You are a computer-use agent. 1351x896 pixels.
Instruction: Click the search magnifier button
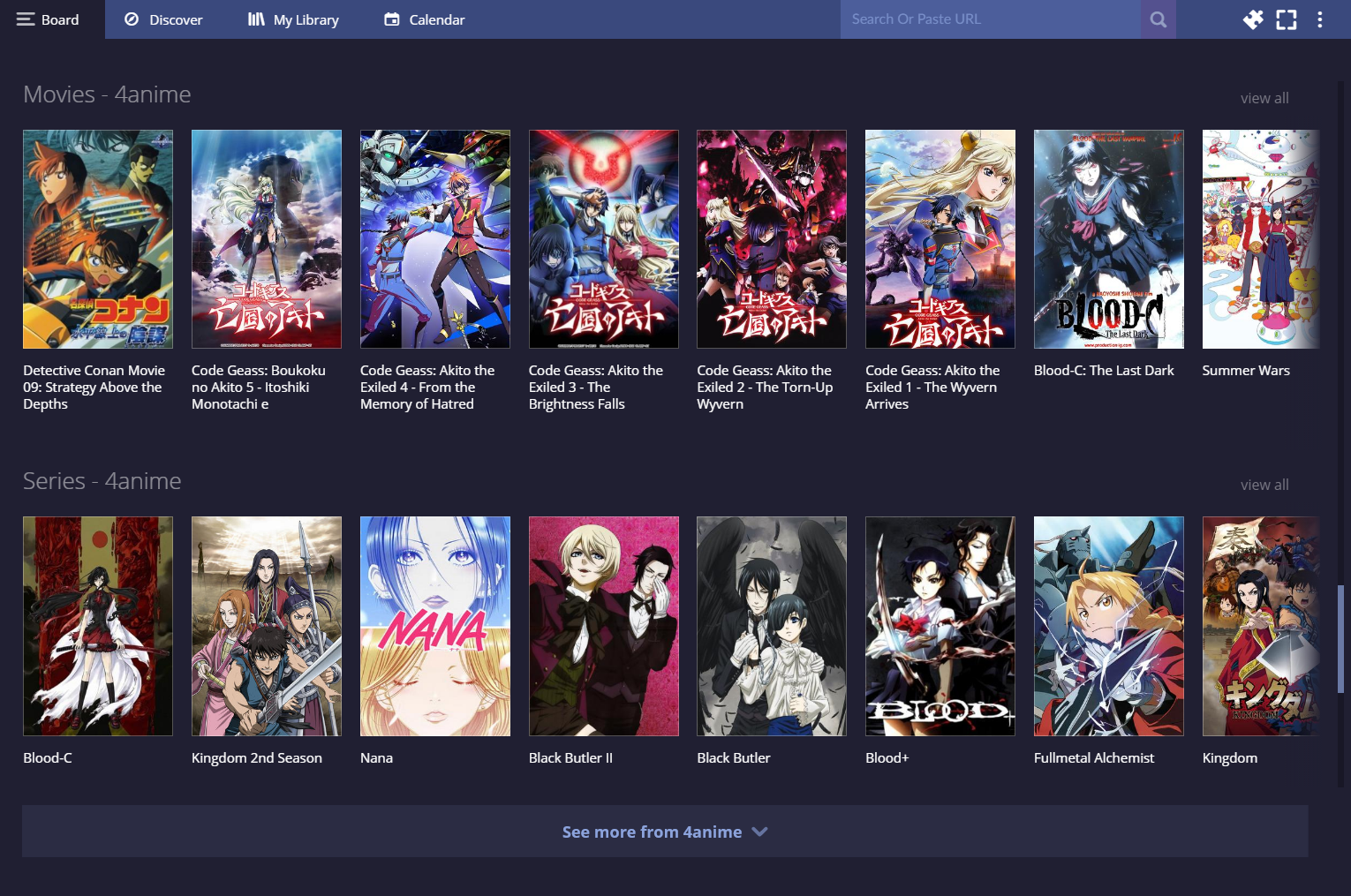pyautogui.click(x=1159, y=19)
